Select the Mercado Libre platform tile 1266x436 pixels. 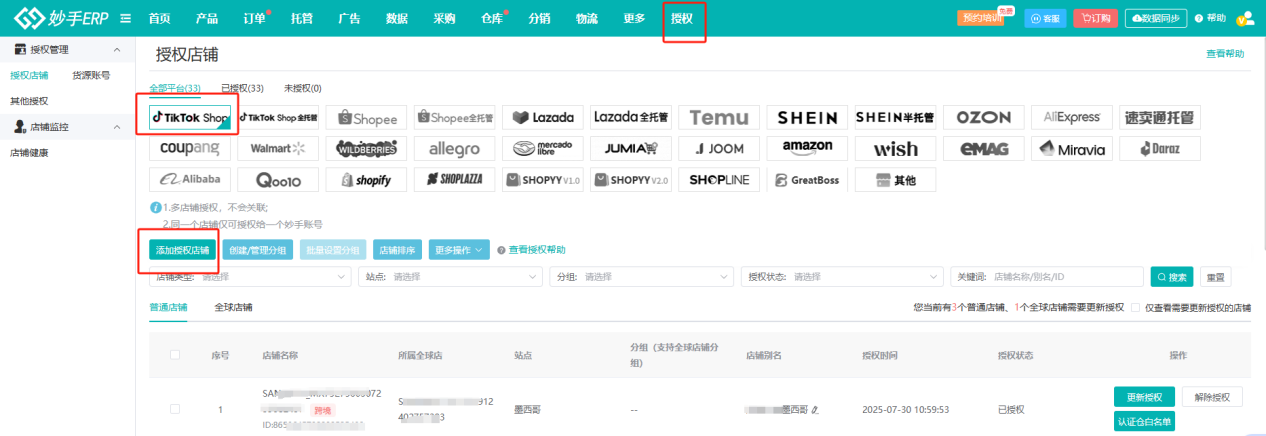(x=542, y=149)
